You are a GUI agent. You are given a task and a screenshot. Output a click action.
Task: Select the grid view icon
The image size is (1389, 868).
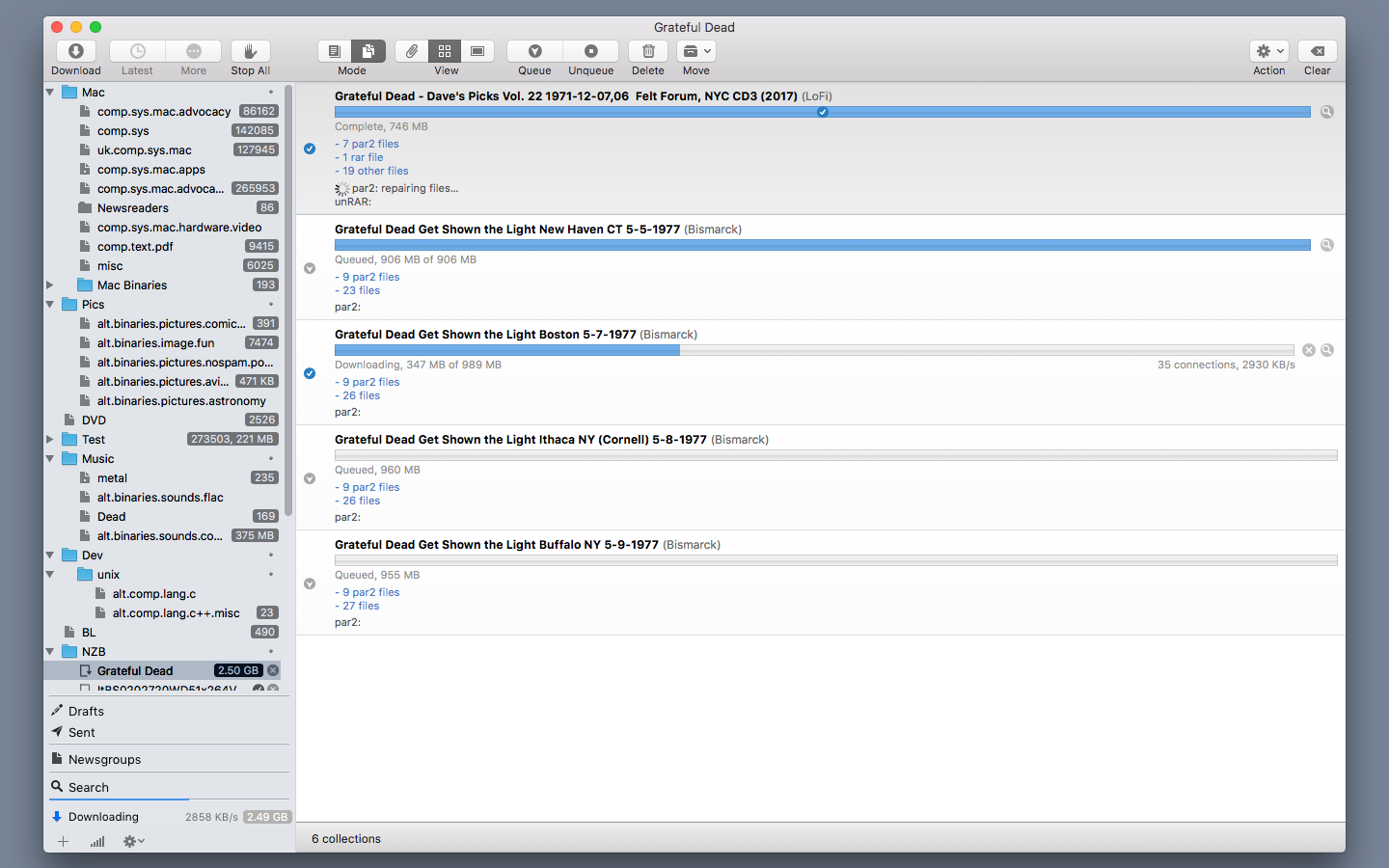tap(445, 51)
